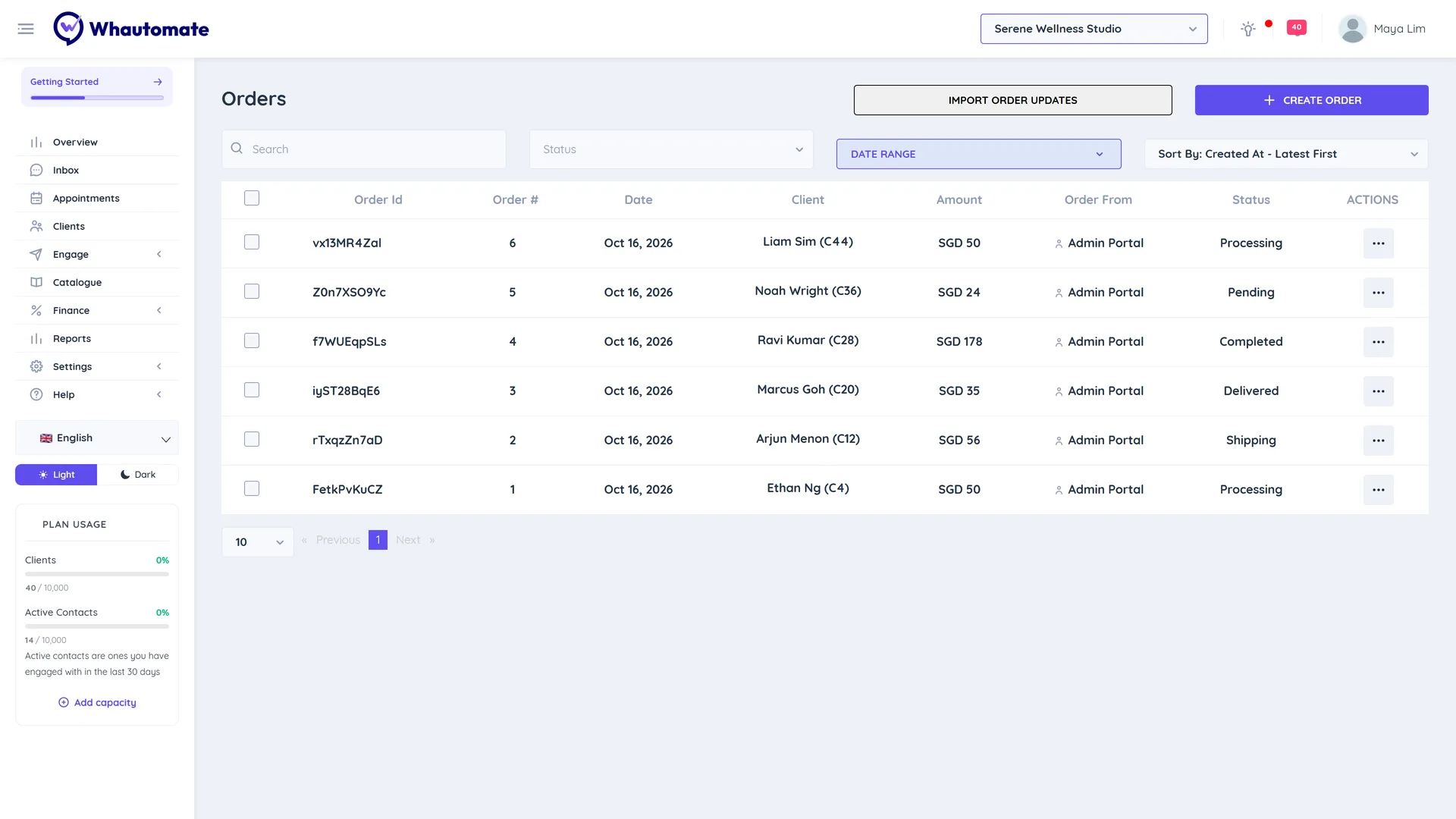Open the English language dropdown

click(97, 438)
